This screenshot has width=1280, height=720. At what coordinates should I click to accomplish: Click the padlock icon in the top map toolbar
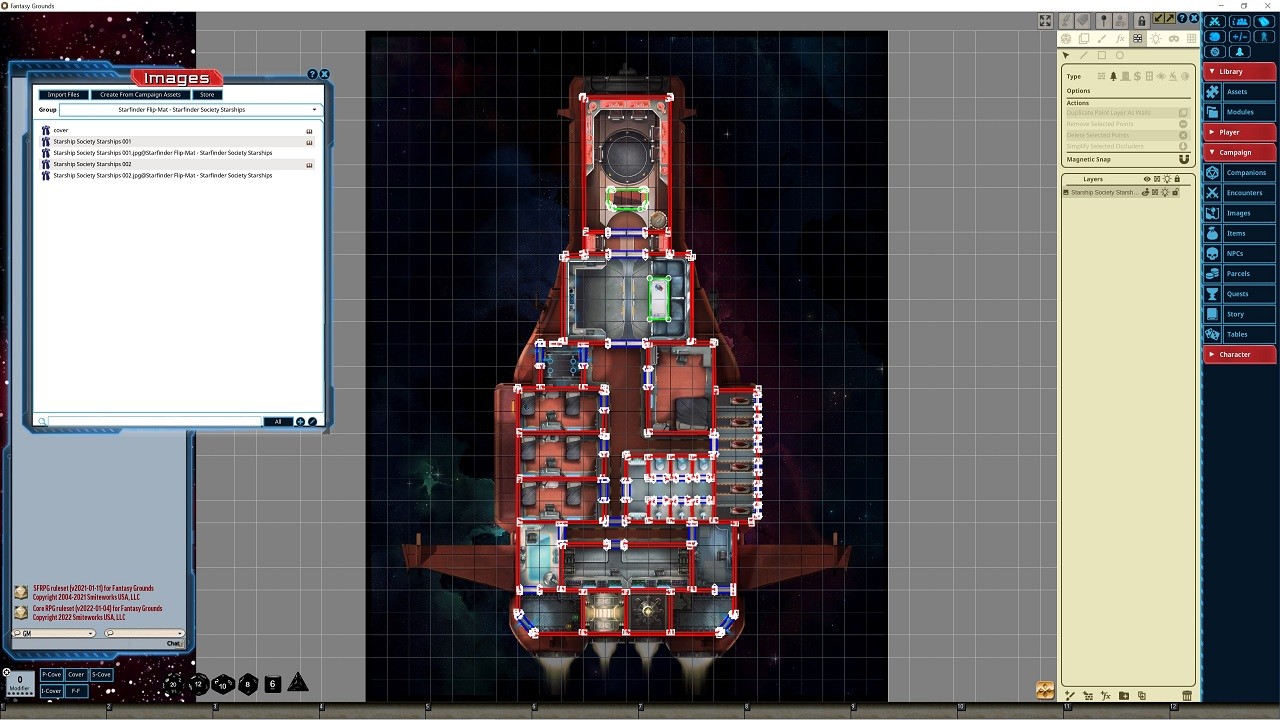[1142, 20]
